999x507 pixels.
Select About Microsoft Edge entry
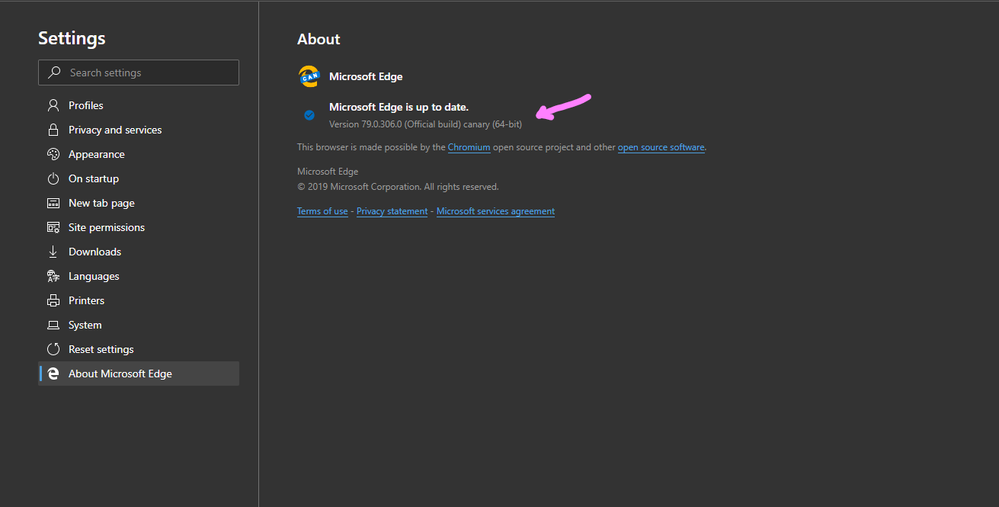click(139, 374)
